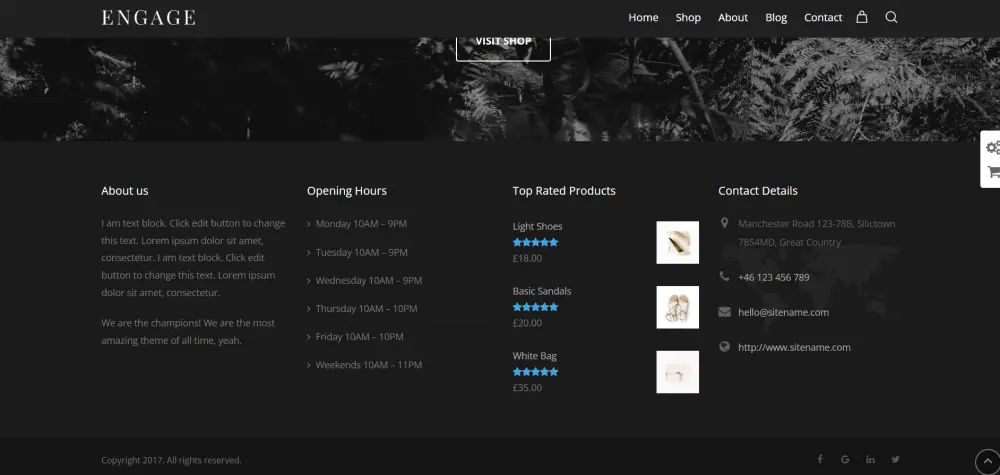
Task: Open the shopping bag cart icon
Action: 862,17
